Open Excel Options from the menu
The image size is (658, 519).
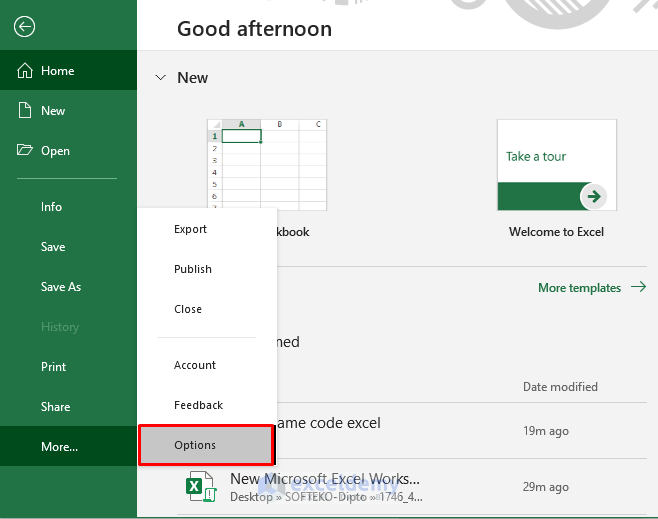pyautogui.click(x=206, y=445)
